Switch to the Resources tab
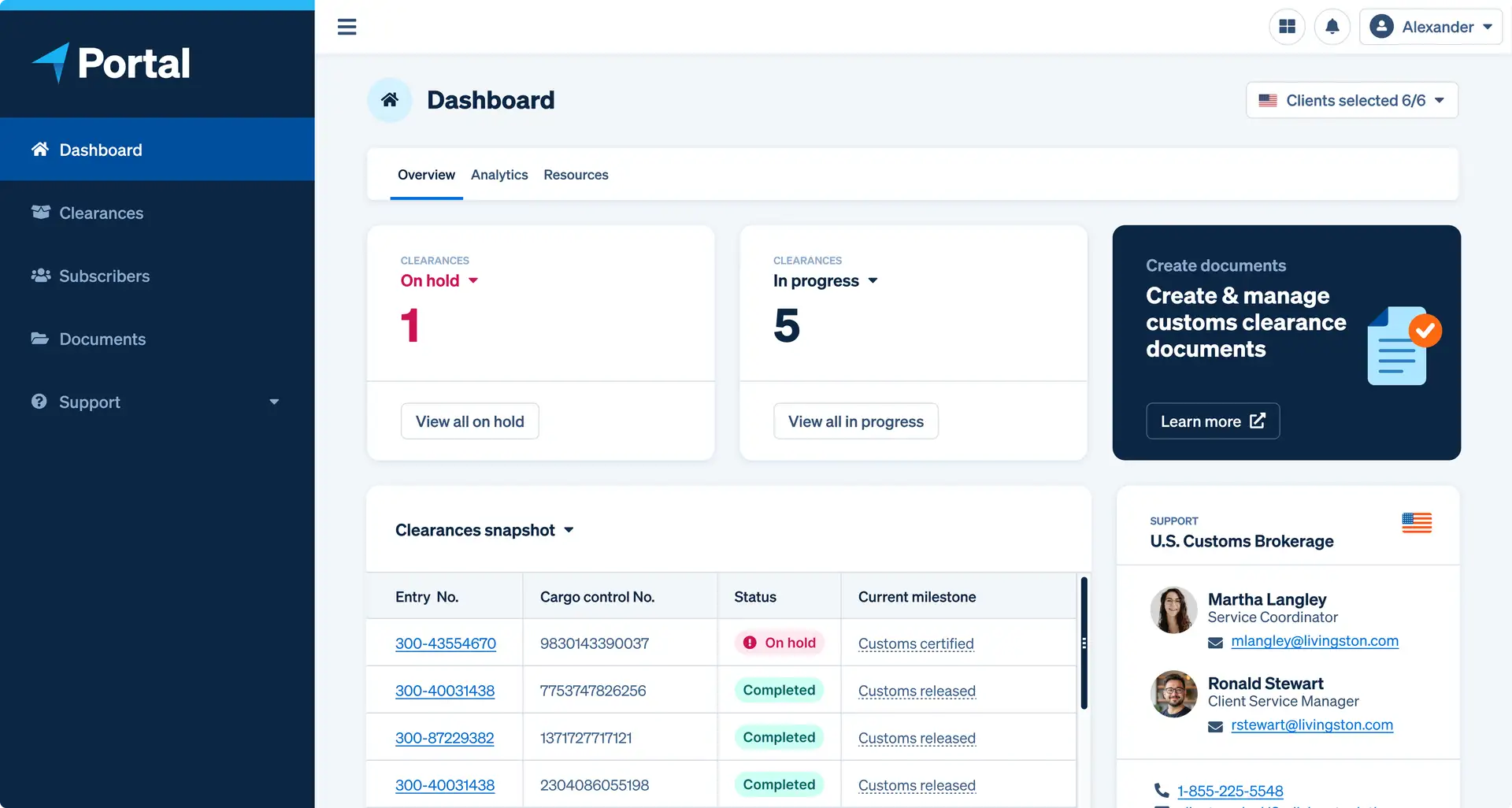1512x808 pixels. coord(576,175)
